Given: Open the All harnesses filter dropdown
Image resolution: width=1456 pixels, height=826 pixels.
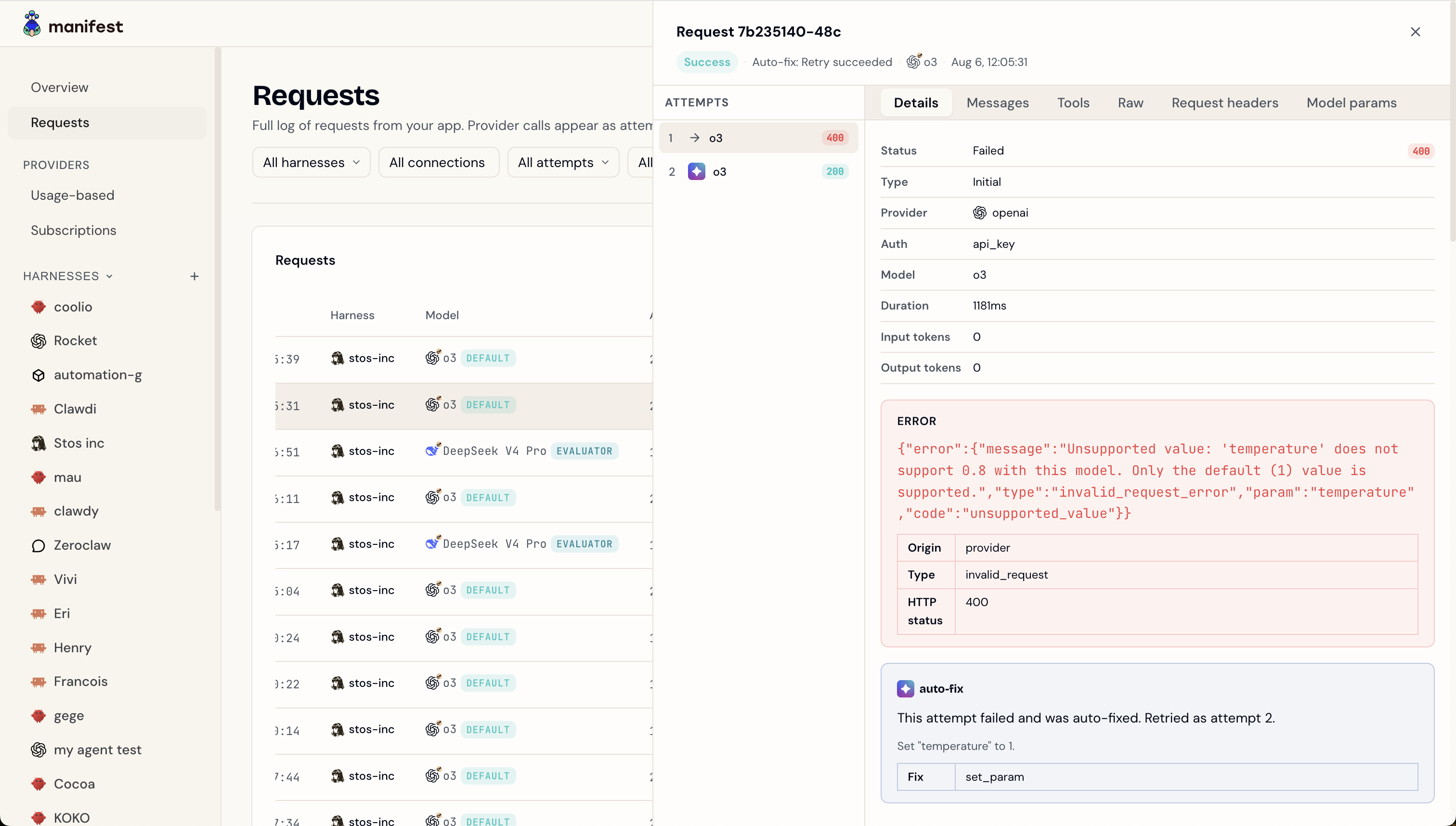Looking at the screenshot, I should point(311,162).
